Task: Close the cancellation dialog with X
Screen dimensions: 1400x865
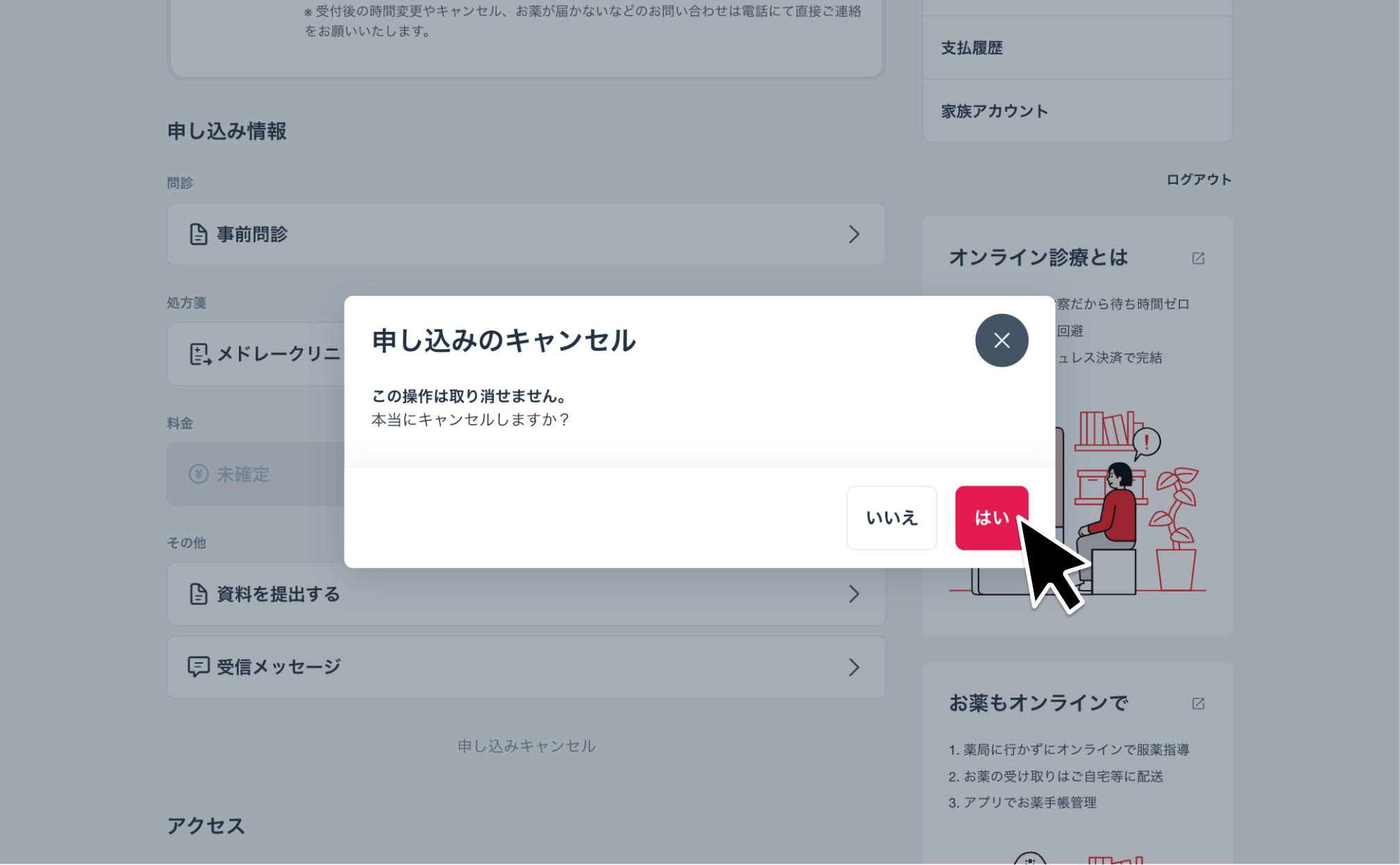Action: tap(1001, 340)
